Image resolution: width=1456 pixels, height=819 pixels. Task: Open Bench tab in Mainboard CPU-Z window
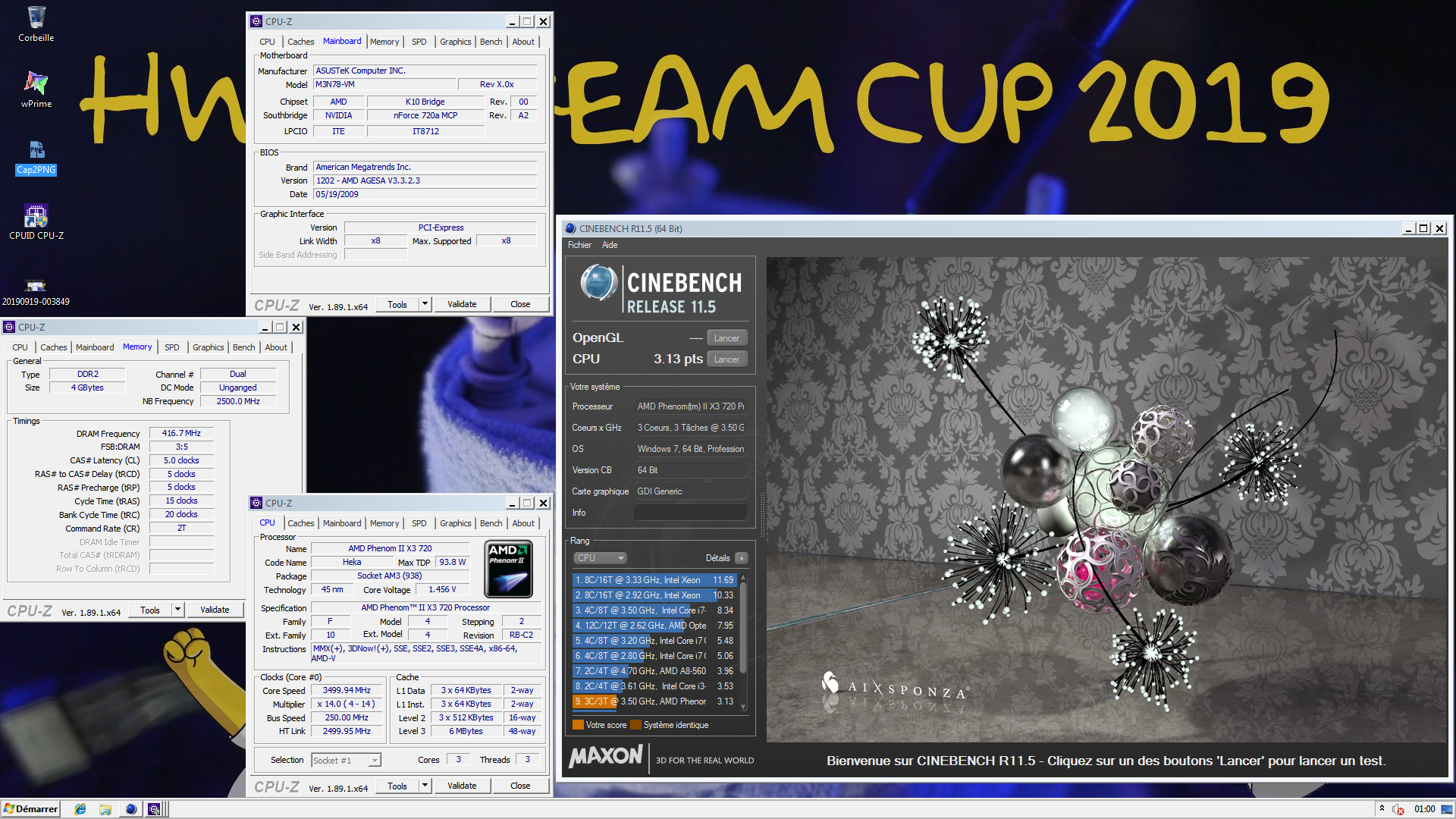[x=491, y=42]
